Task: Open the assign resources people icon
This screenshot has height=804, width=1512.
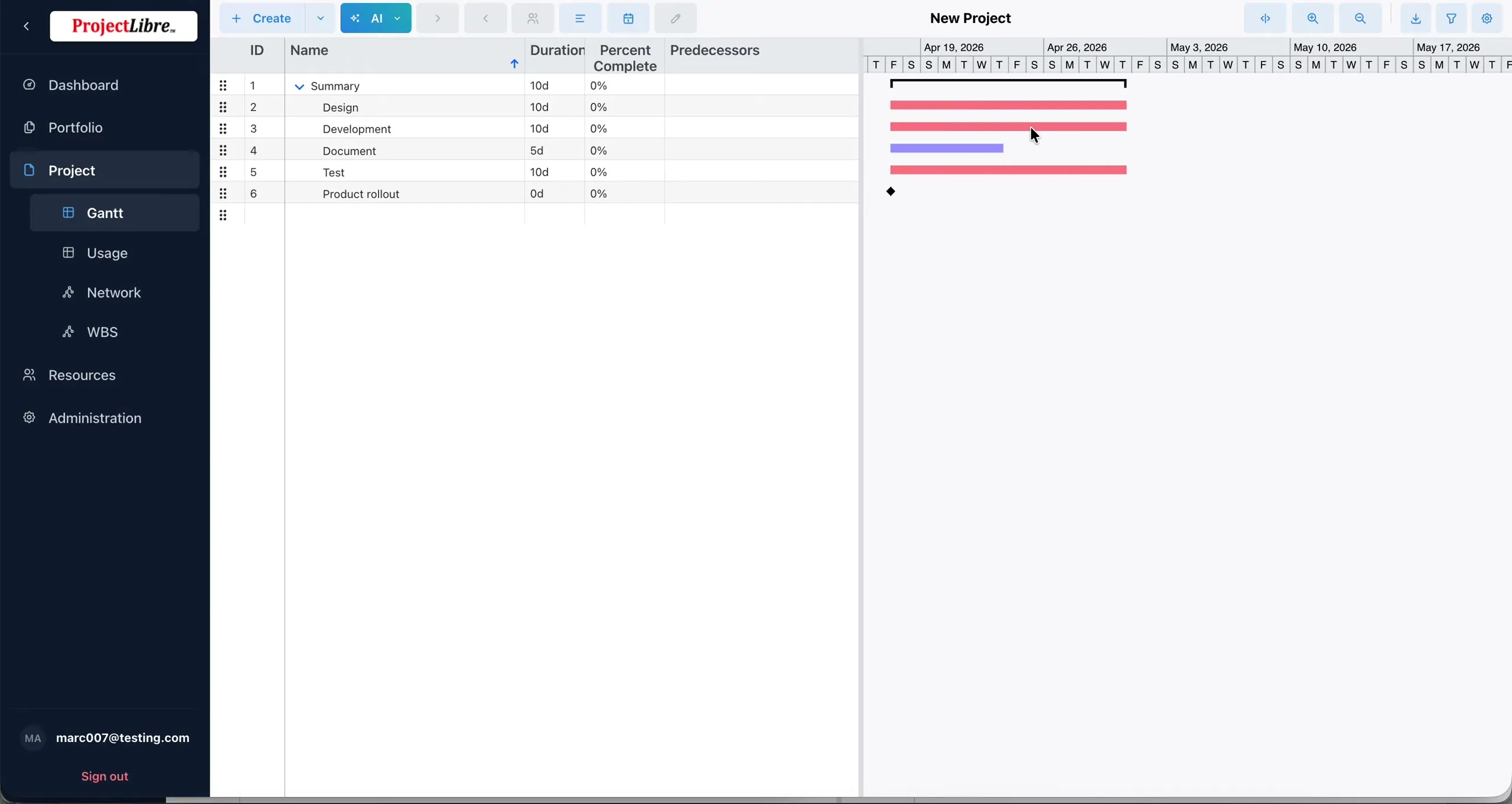Action: [x=533, y=18]
